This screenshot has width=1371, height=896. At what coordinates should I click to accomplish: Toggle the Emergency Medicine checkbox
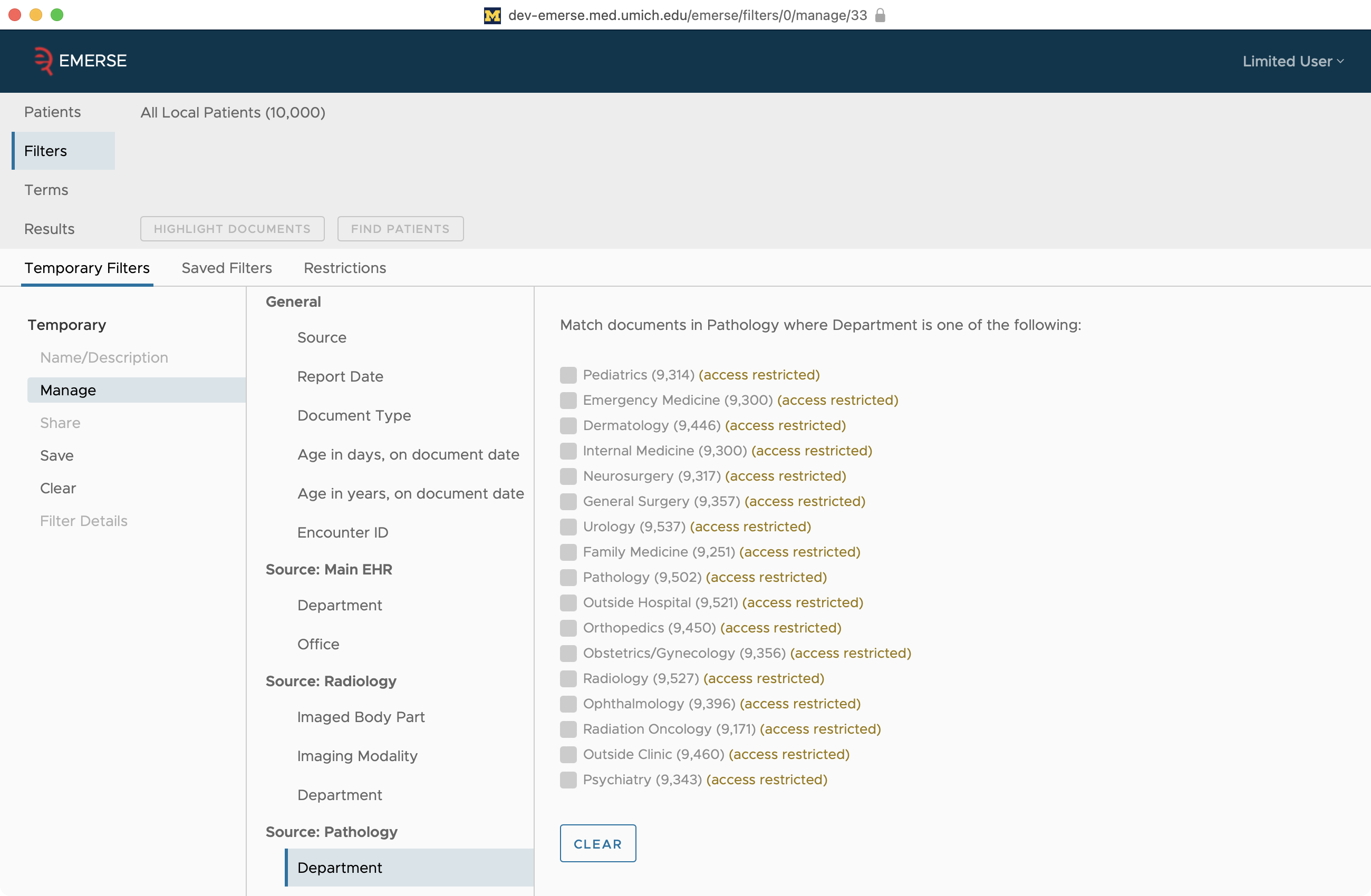click(568, 400)
